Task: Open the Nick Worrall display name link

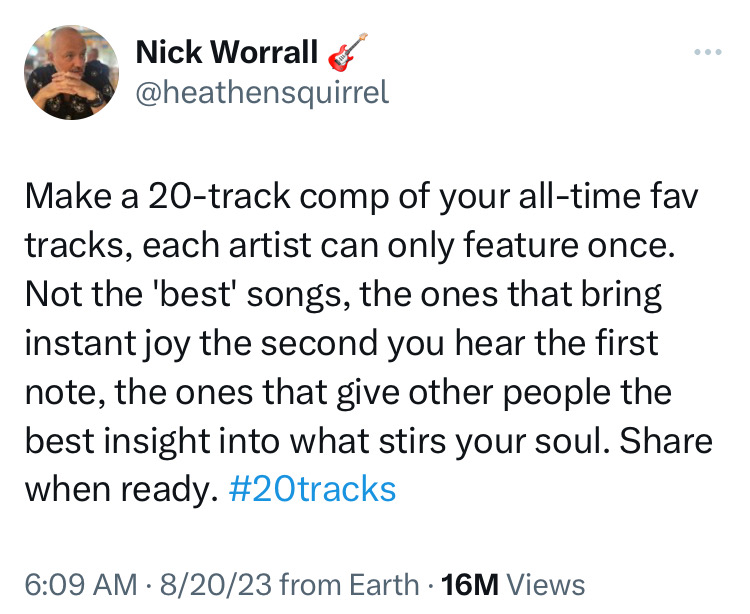Action: (x=225, y=52)
